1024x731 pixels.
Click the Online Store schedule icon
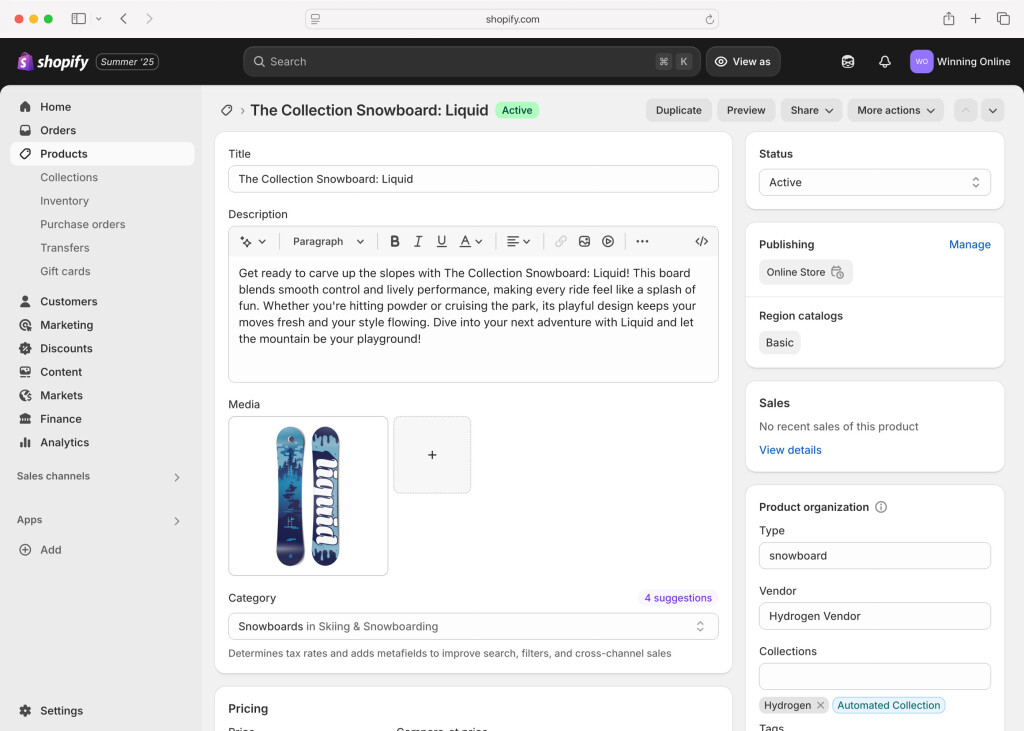(837, 272)
